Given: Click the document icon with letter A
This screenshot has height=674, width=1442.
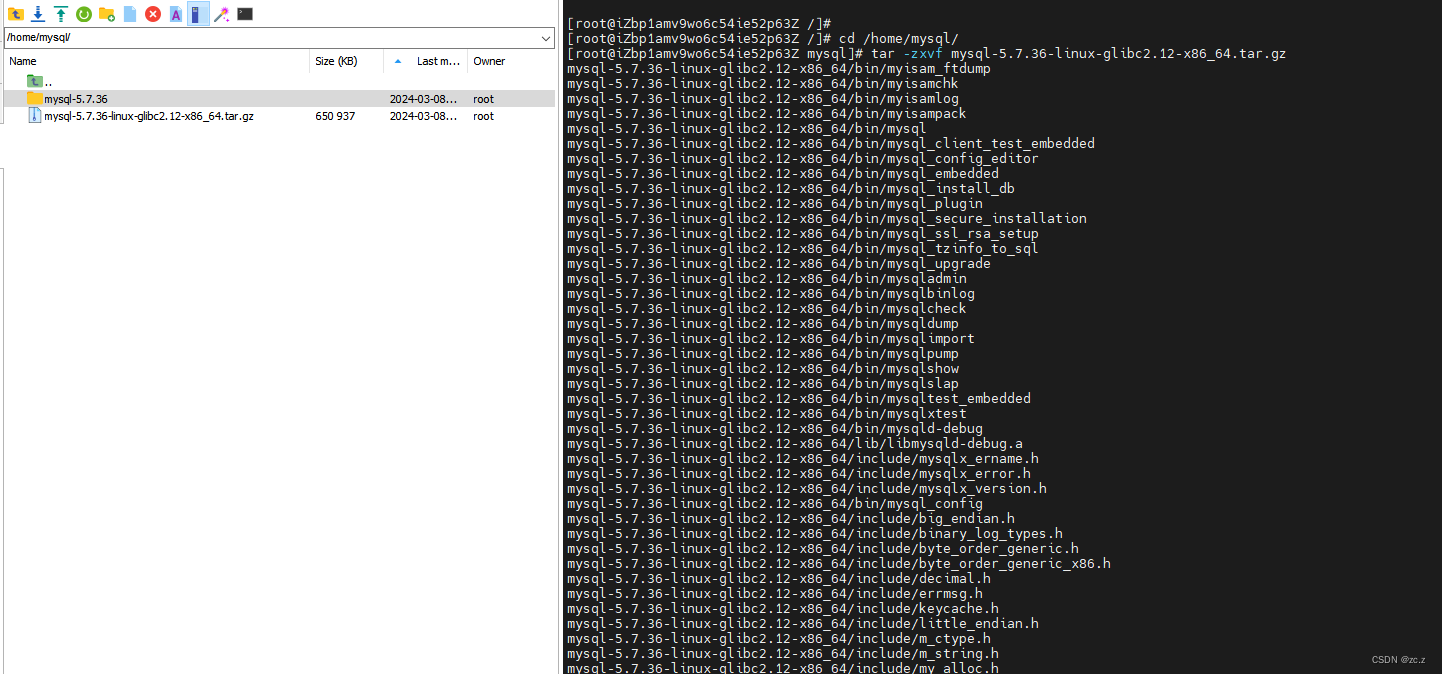Looking at the screenshot, I should tap(176, 14).
